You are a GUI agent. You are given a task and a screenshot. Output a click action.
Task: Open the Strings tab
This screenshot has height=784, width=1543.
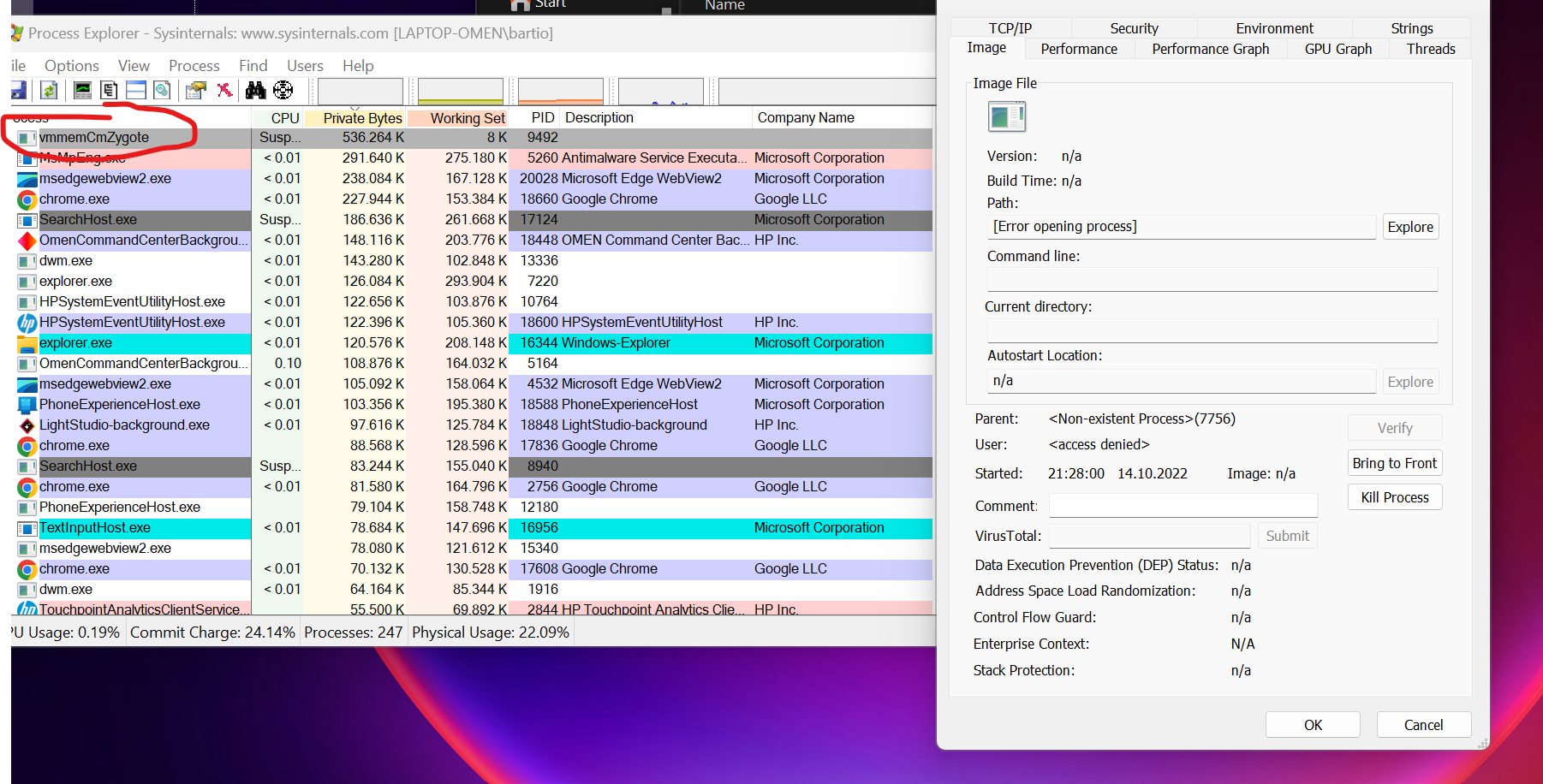coord(1412,28)
